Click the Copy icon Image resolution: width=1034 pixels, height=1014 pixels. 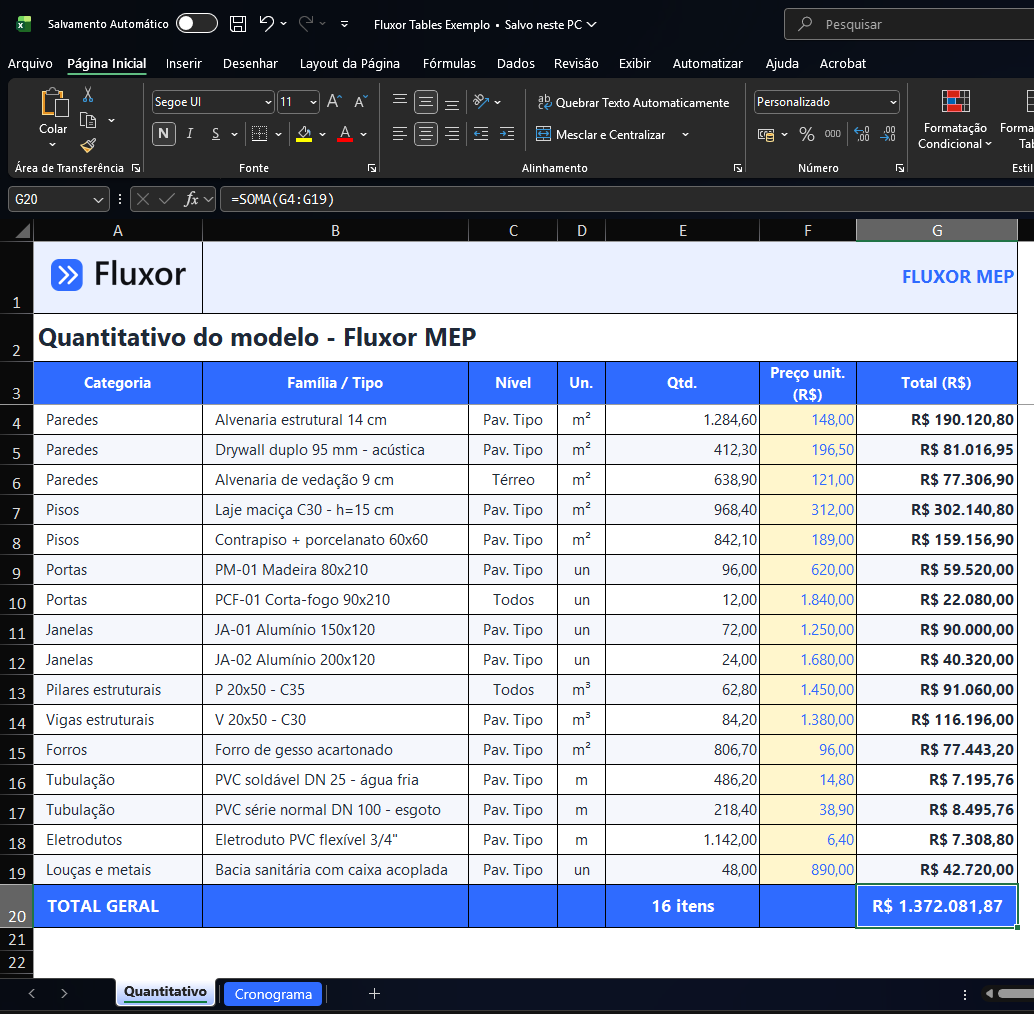pyautogui.click(x=88, y=120)
